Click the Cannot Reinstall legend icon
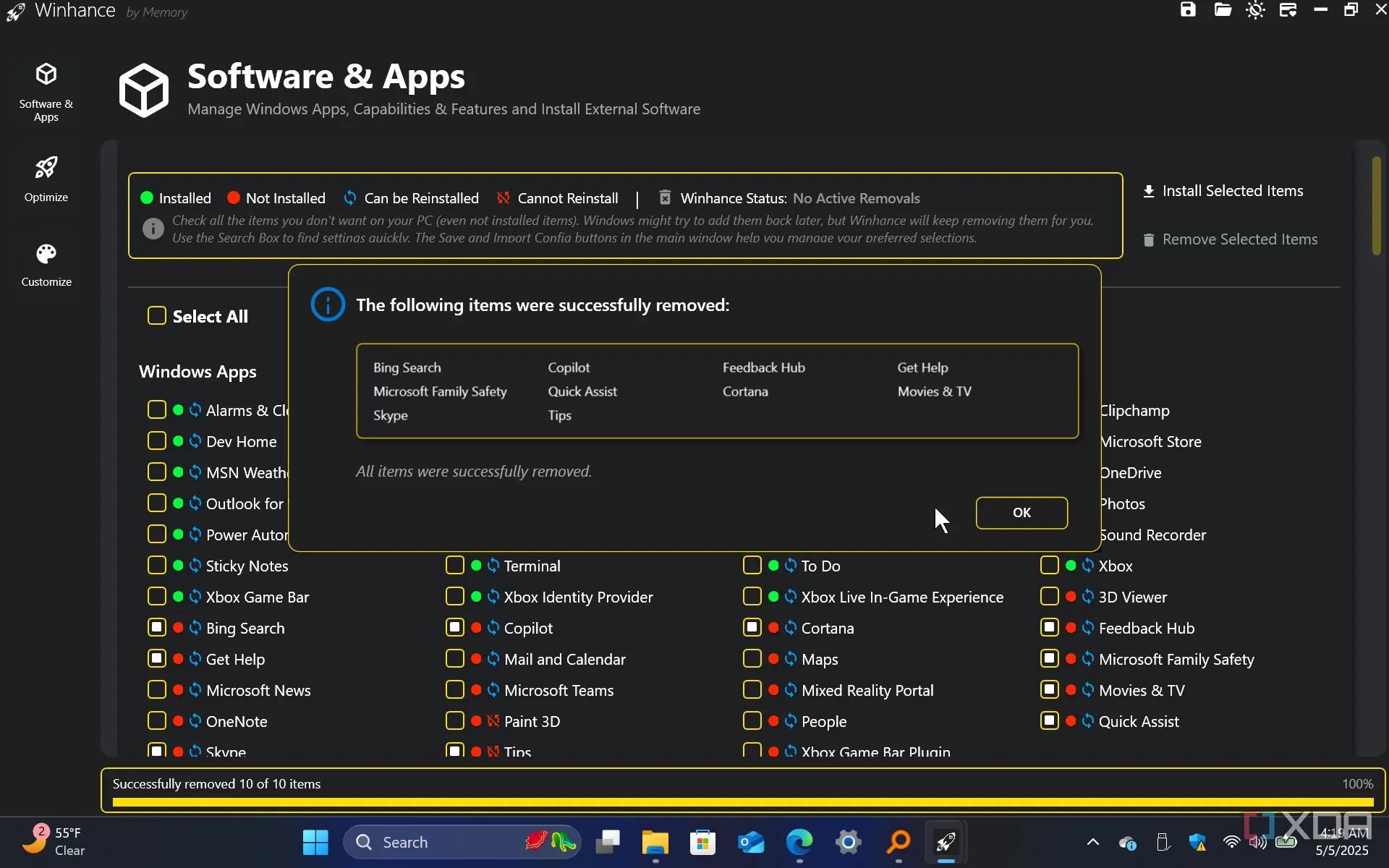 click(504, 197)
